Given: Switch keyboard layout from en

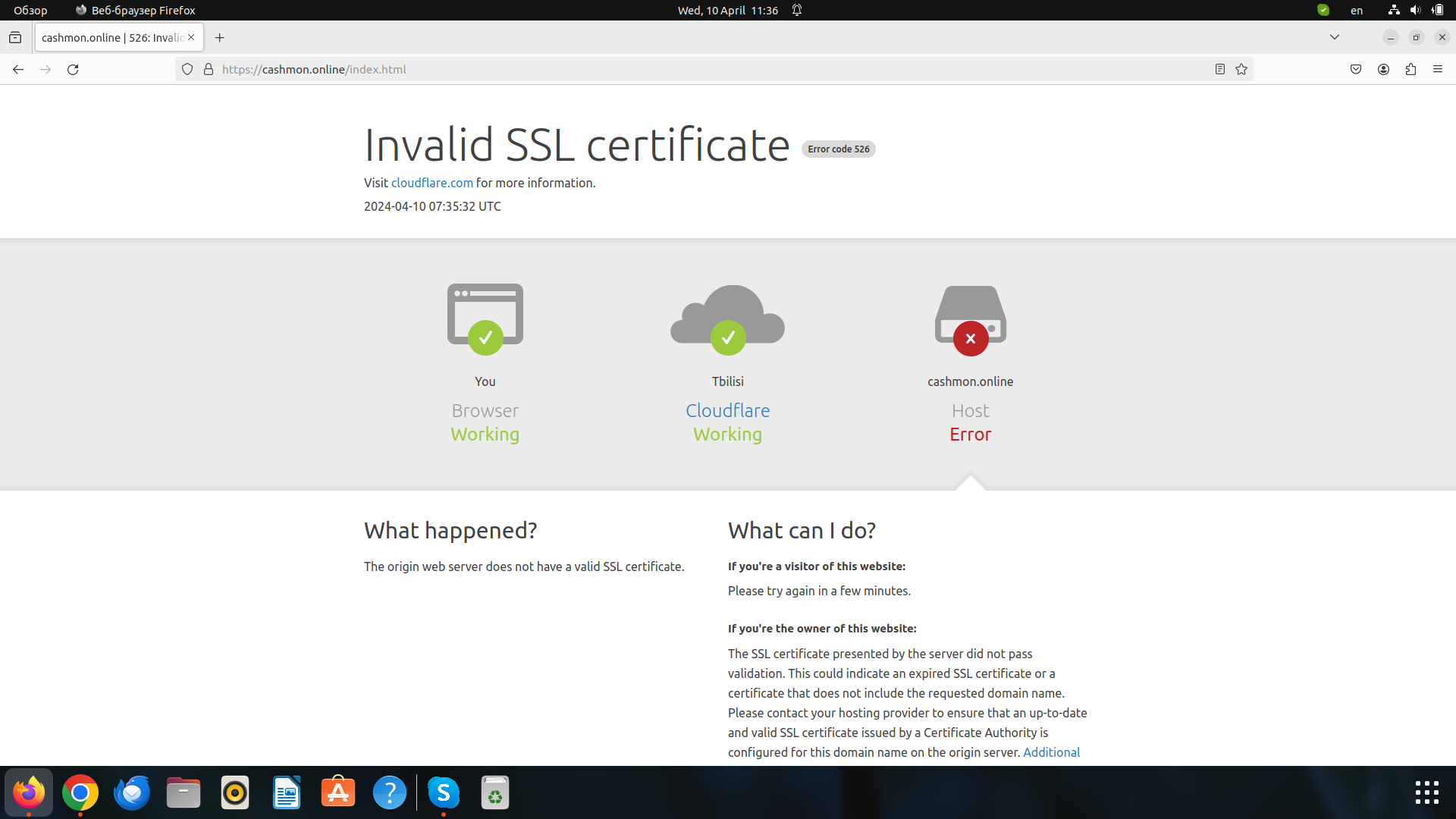Looking at the screenshot, I should 1357,10.
